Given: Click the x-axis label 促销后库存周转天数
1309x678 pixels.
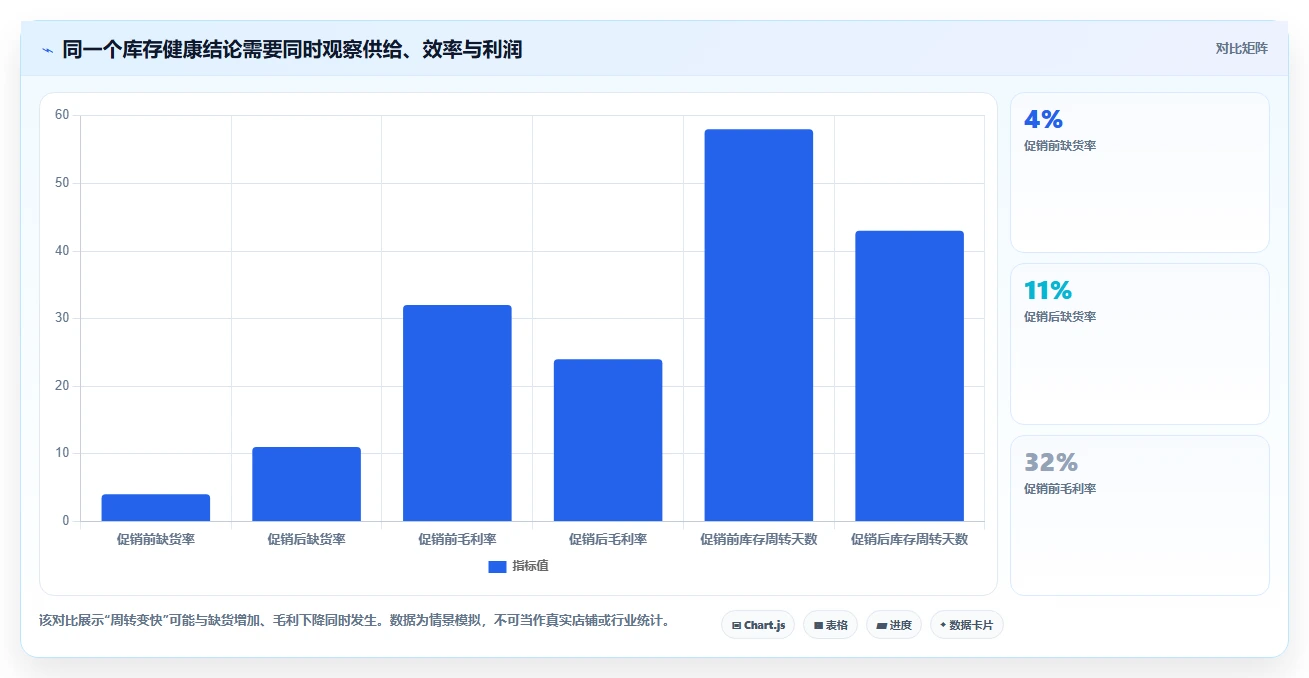Looking at the screenshot, I should [909, 539].
